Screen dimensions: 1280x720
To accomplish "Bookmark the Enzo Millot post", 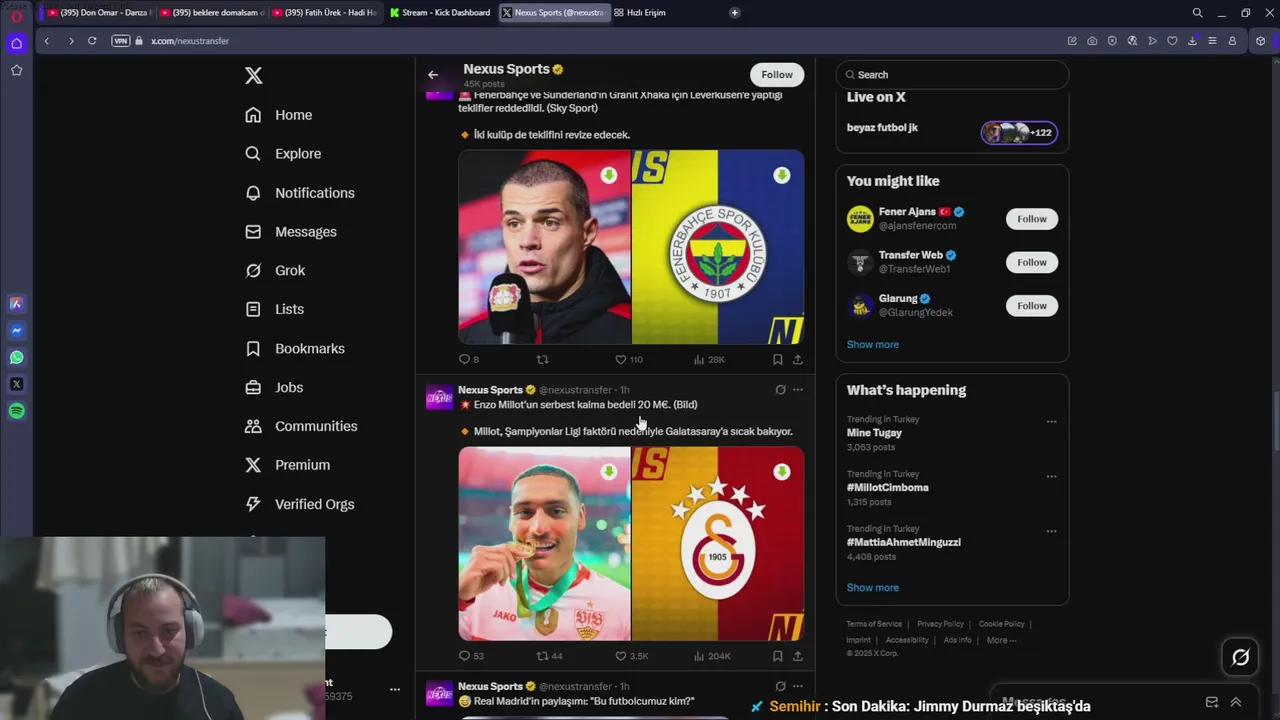I will pos(777,657).
